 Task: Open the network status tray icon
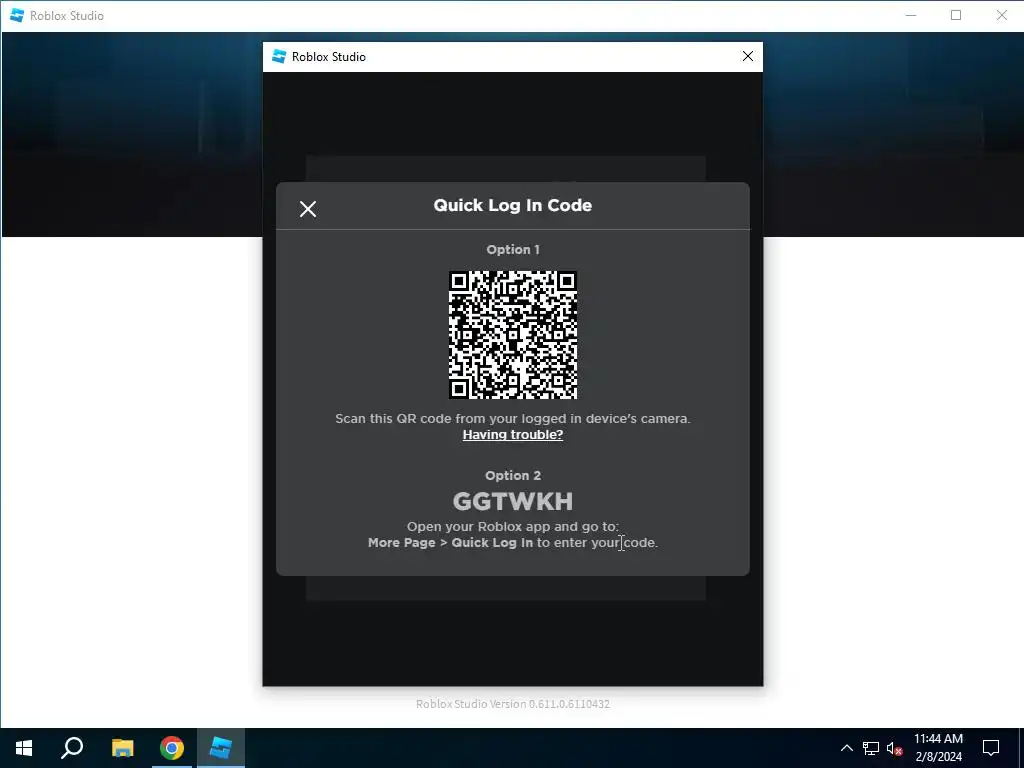point(871,748)
